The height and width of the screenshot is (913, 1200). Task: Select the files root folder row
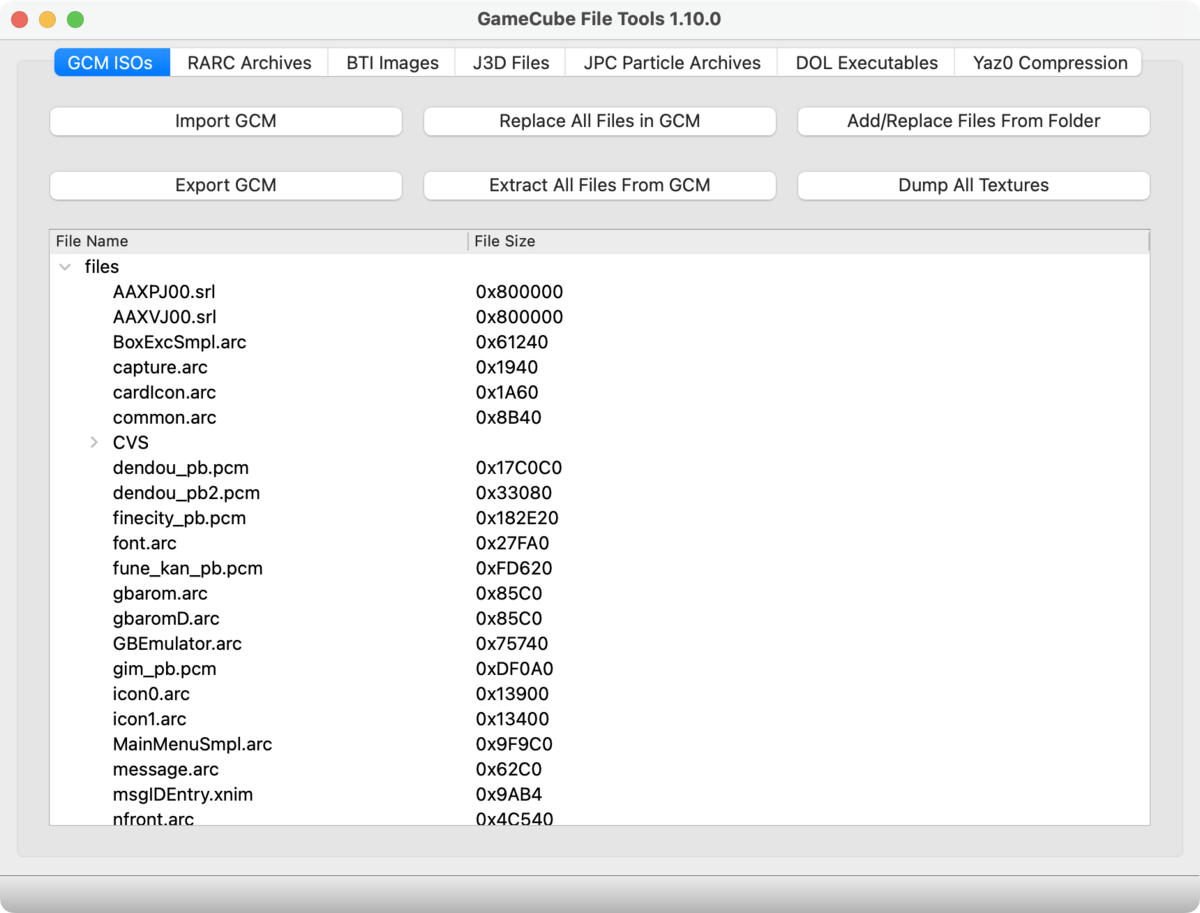click(x=599, y=267)
